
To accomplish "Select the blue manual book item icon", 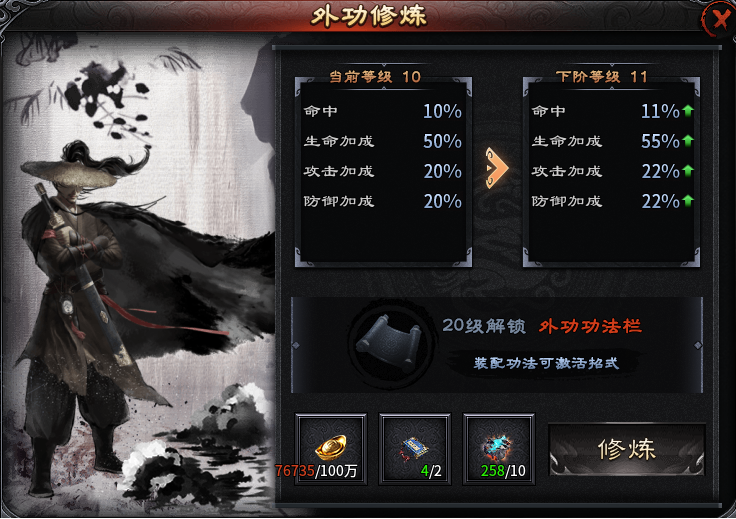I will 413,448.
